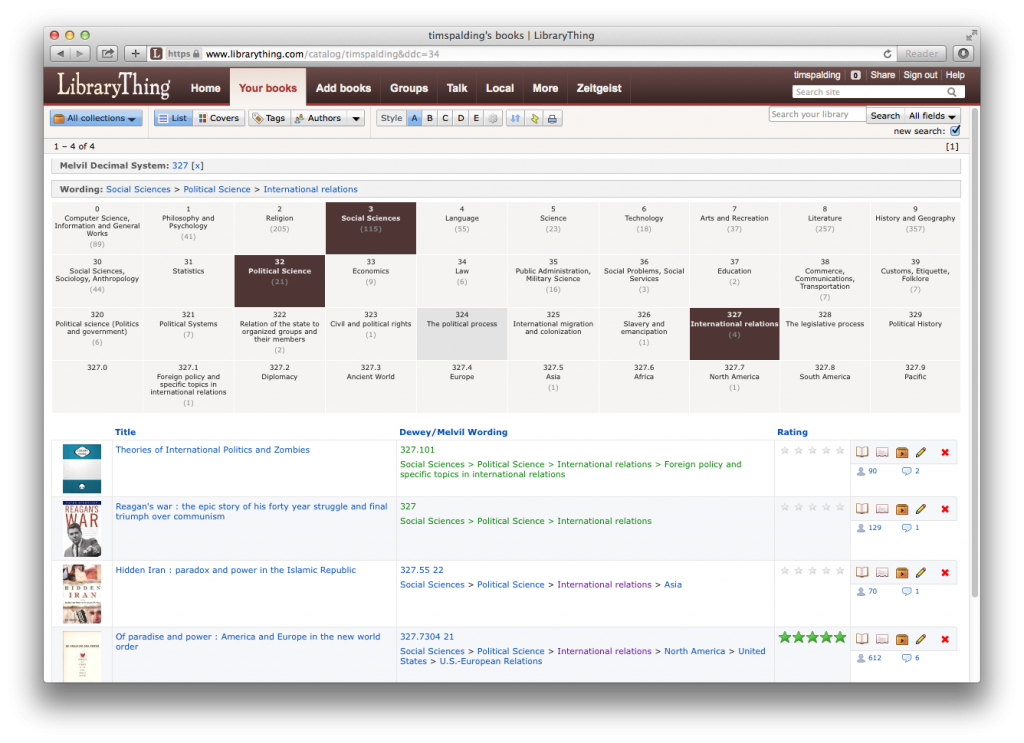1024x743 pixels.
Task: Open style settings gear icon
Action: [x=492, y=118]
